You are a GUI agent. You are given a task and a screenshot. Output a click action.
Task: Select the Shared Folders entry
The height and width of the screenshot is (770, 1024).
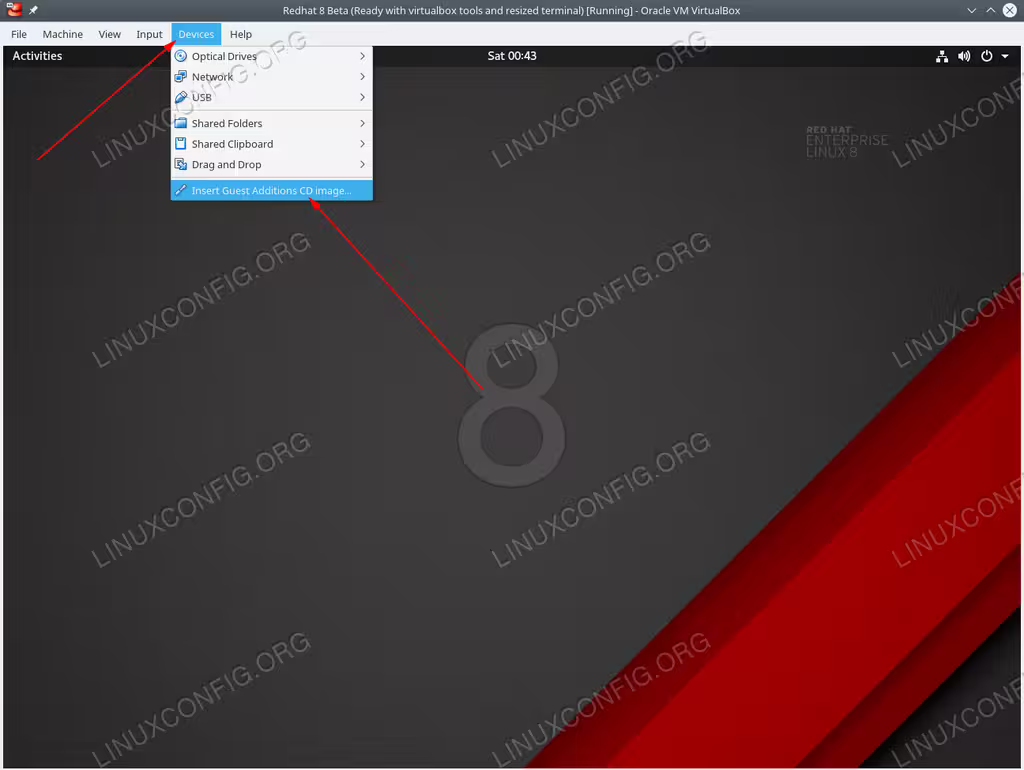(272, 123)
